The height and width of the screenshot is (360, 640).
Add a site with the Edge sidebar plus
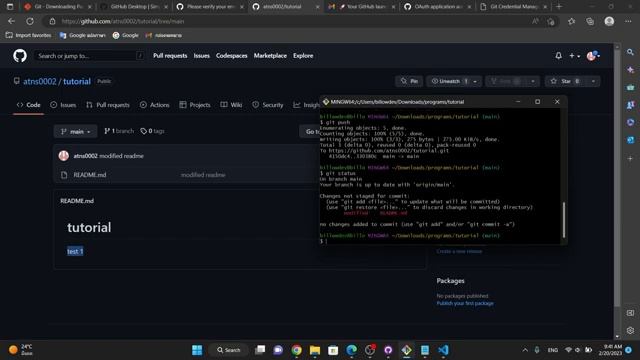630,158
